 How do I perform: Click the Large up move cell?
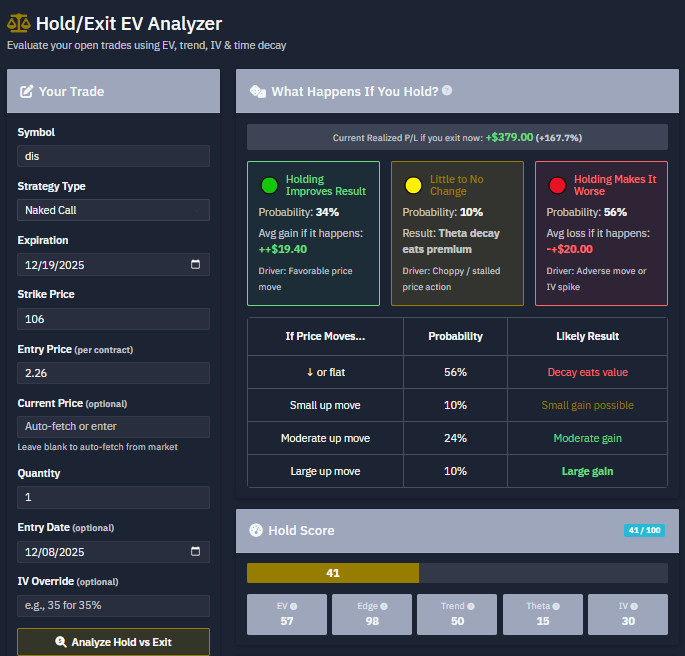pyautogui.click(x=325, y=471)
